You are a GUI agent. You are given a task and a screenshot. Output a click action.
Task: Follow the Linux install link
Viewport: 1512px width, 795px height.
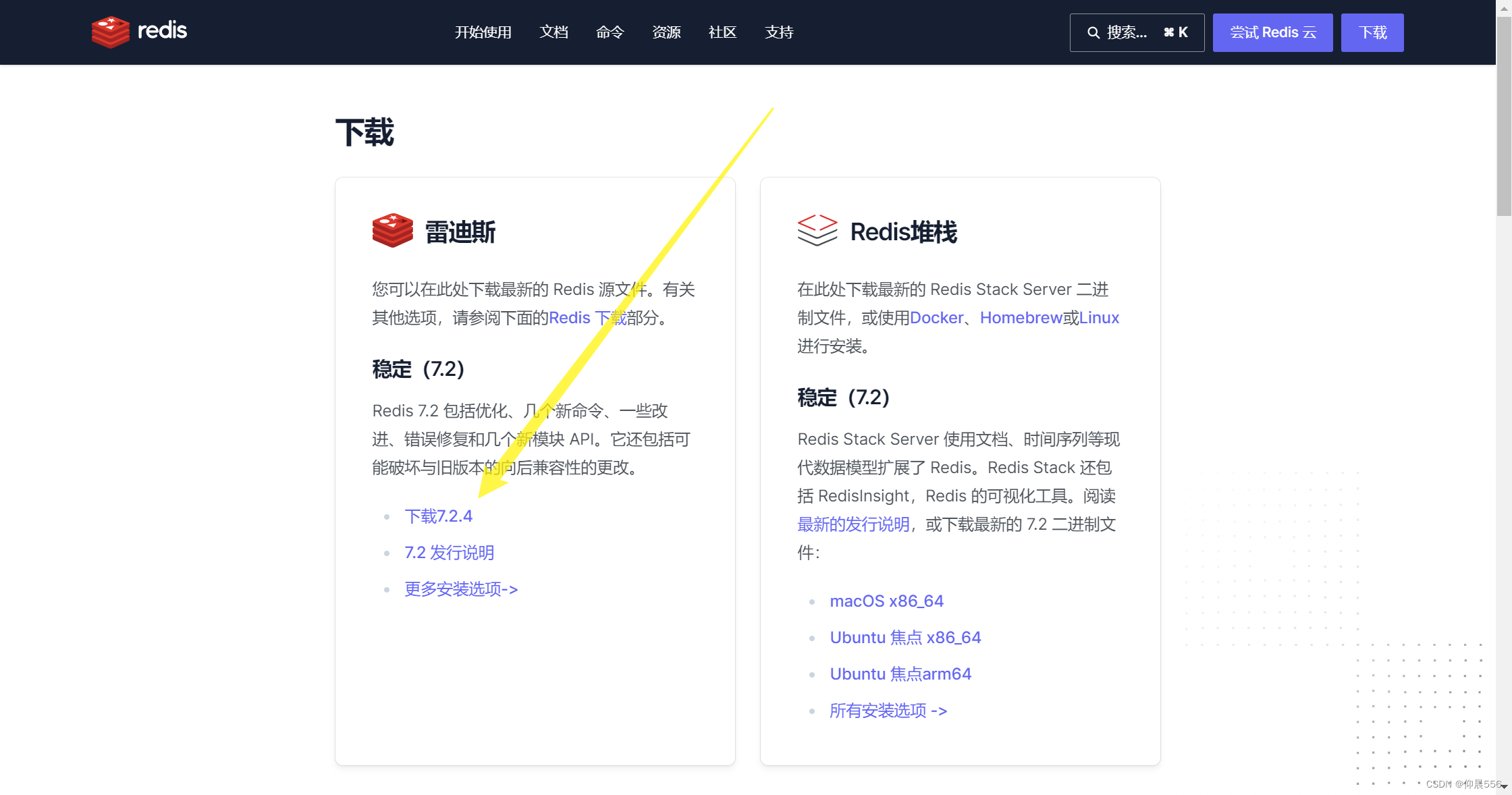pos(1099,318)
